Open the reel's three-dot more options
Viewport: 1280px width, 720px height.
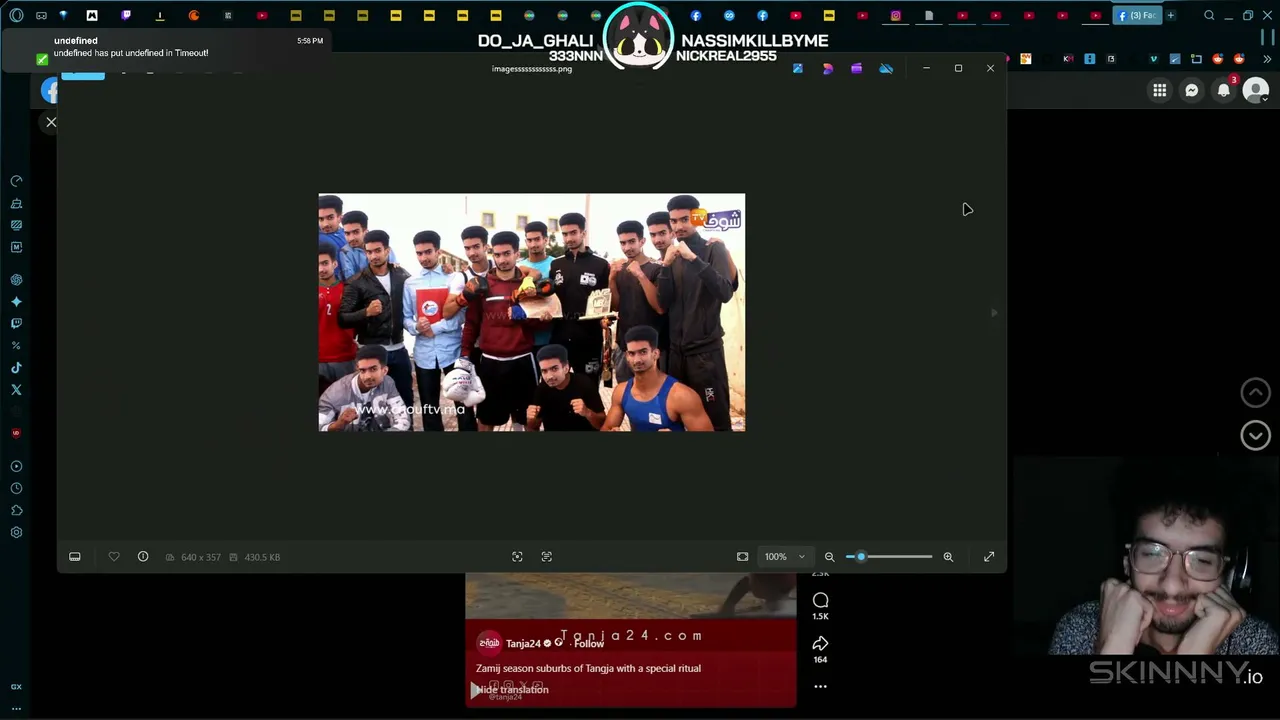(821, 686)
